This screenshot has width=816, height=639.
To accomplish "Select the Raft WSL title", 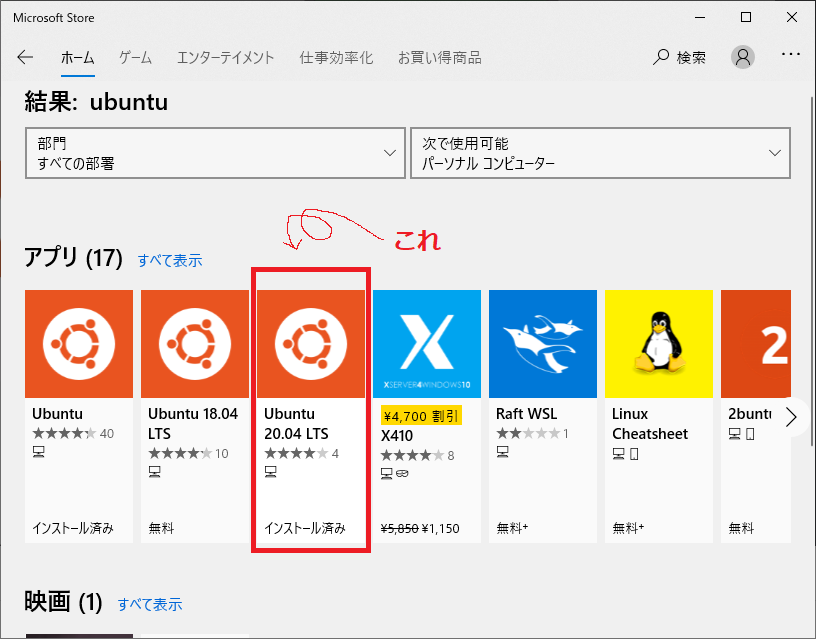I will (526, 414).
